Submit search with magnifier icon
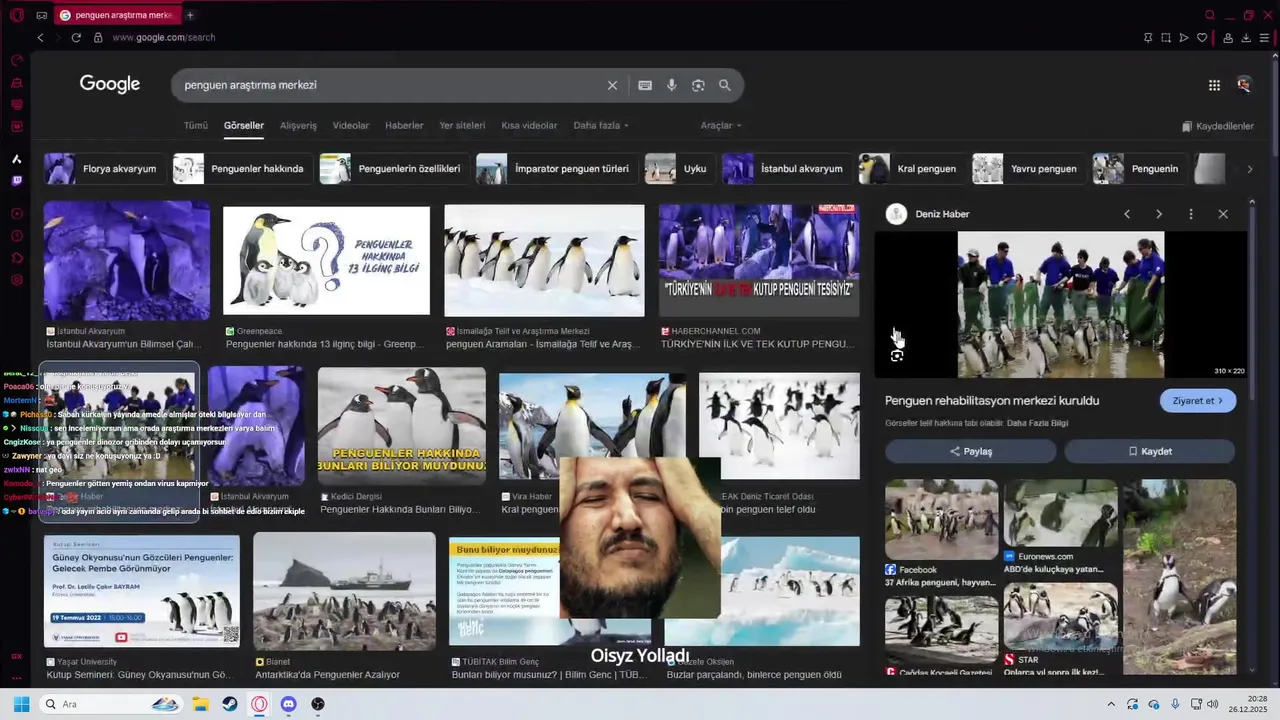The width and height of the screenshot is (1280, 720). (725, 85)
